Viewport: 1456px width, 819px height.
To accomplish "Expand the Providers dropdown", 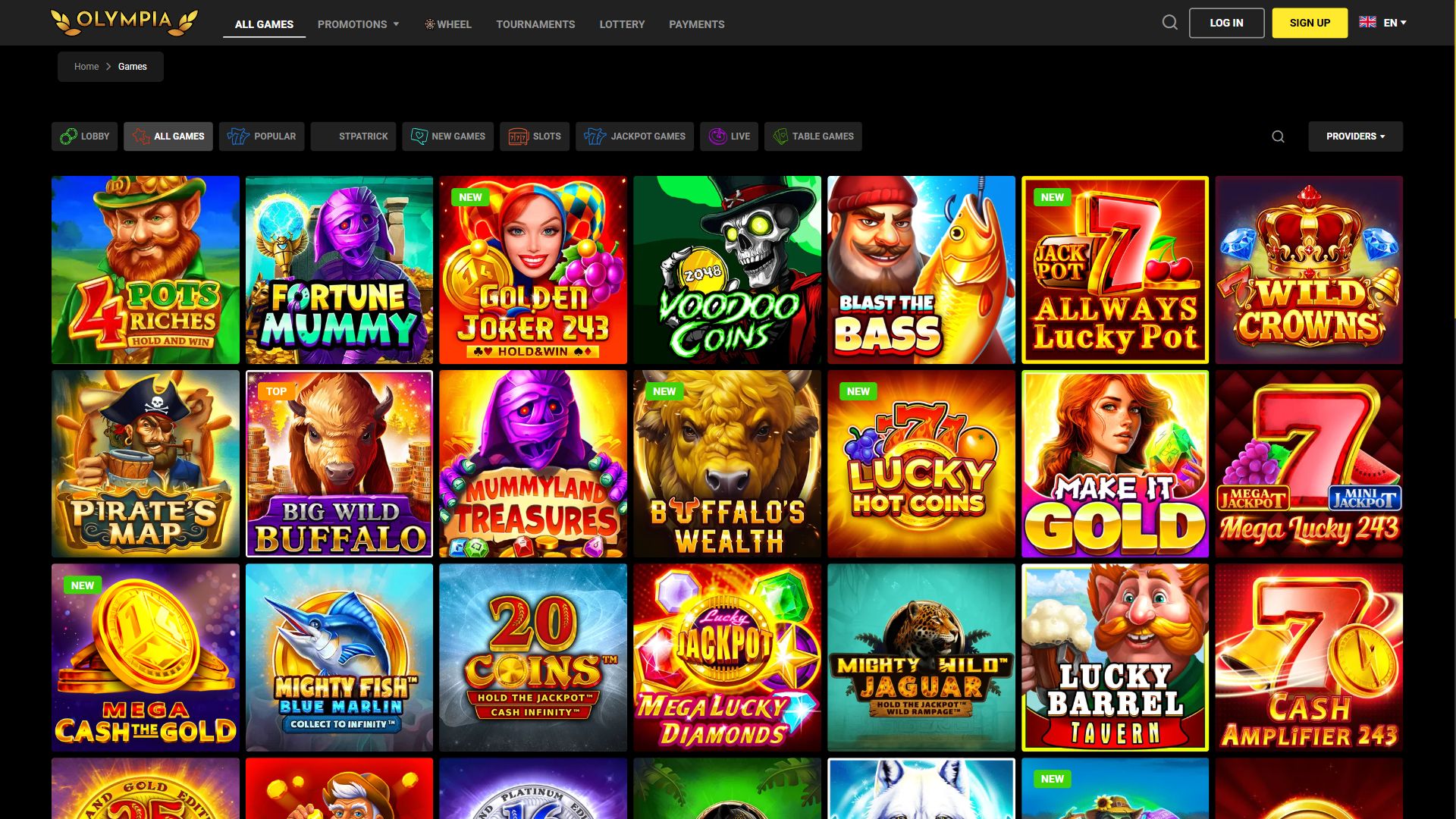I will point(1355,136).
